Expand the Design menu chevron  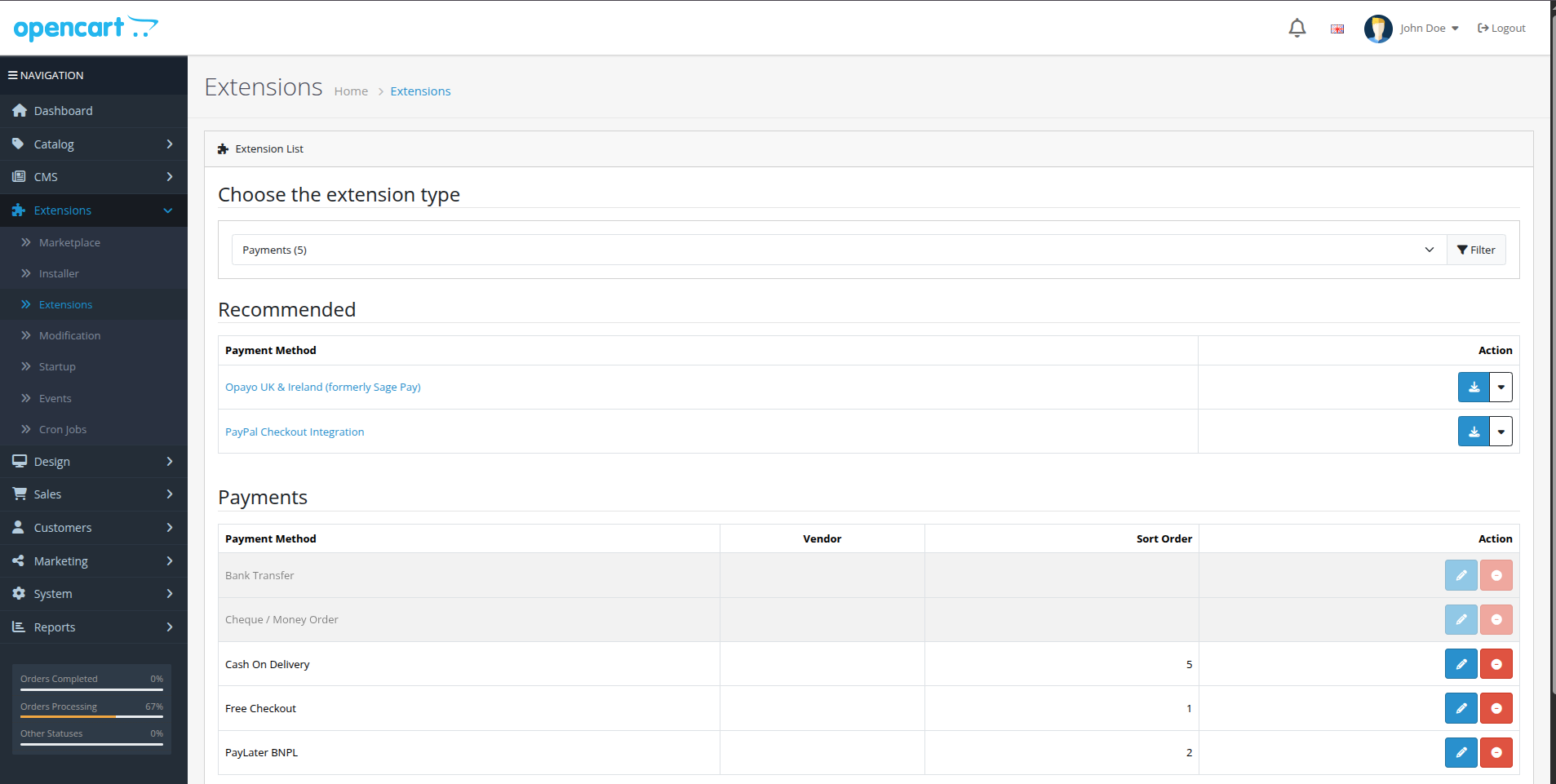pyautogui.click(x=169, y=461)
